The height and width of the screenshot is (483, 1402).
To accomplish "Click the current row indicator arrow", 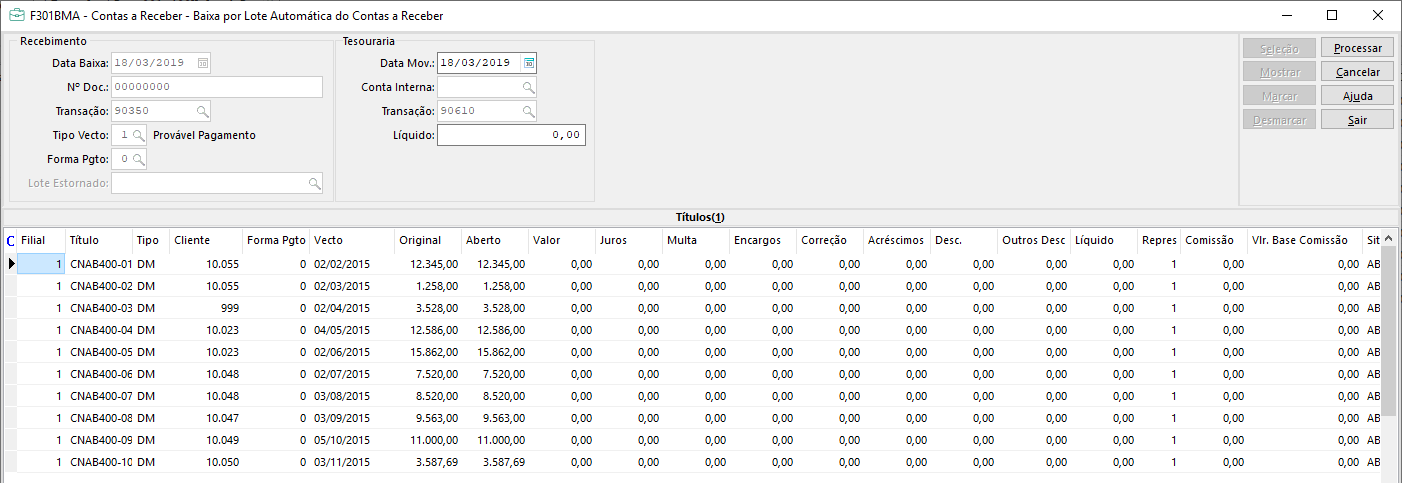I will pyautogui.click(x=11, y=264).
